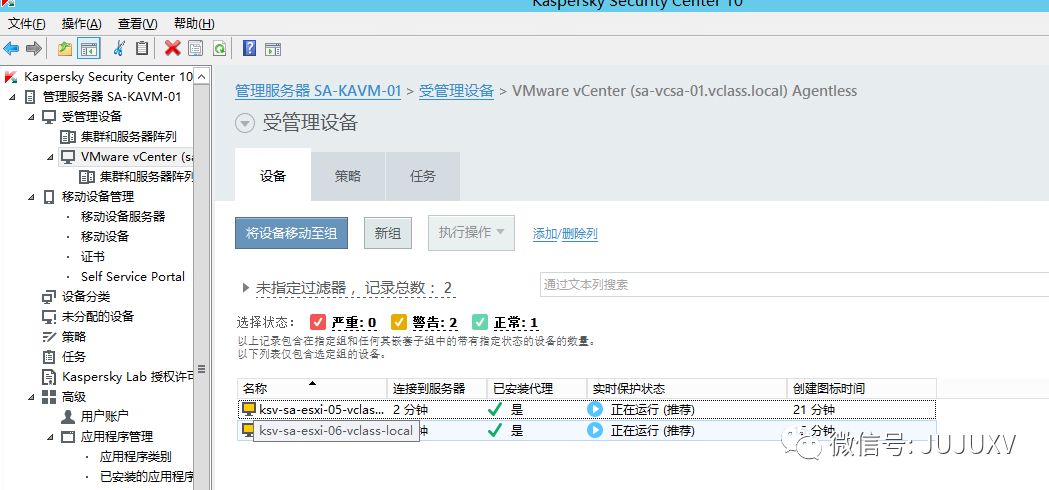Click the green refresh icon

coord(219,48)
